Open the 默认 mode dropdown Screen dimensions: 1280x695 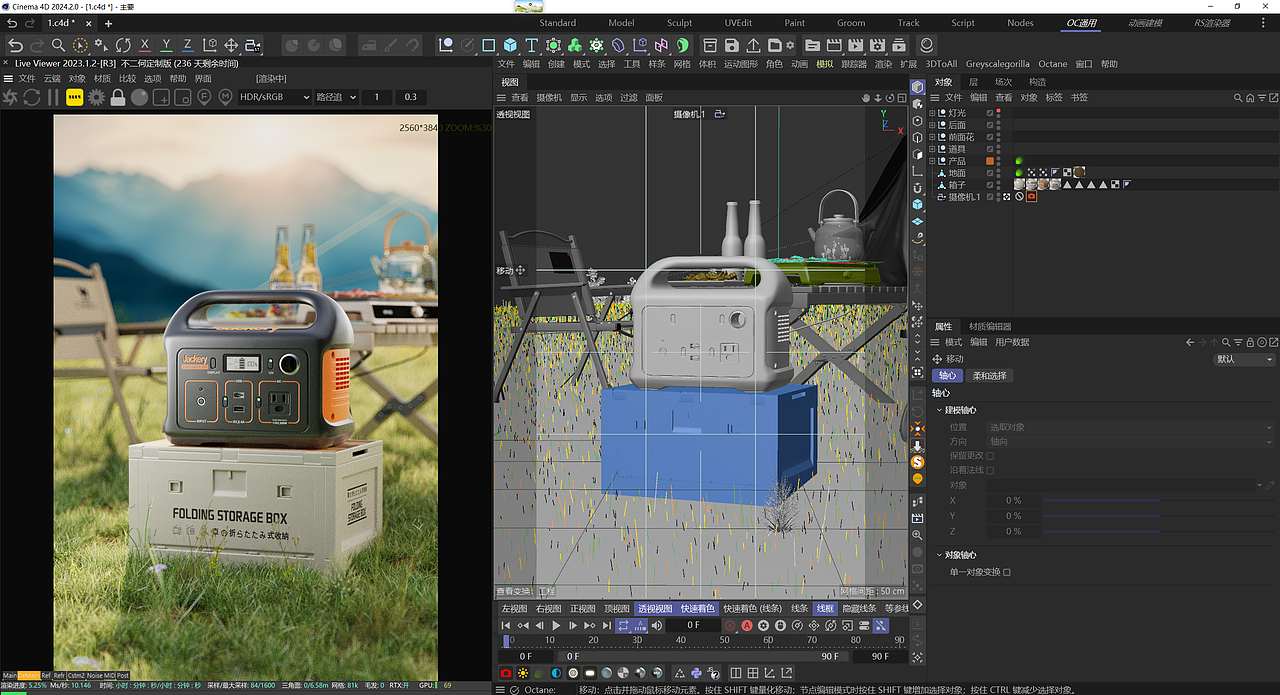click(x=1243, y=359)
